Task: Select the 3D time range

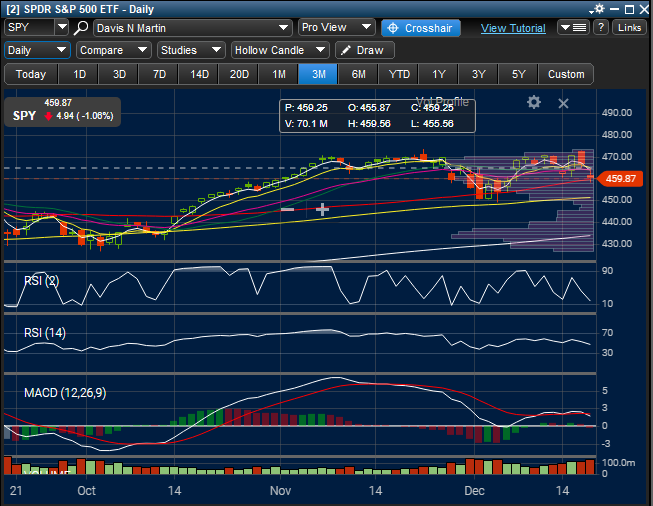Action: [119, 74]
